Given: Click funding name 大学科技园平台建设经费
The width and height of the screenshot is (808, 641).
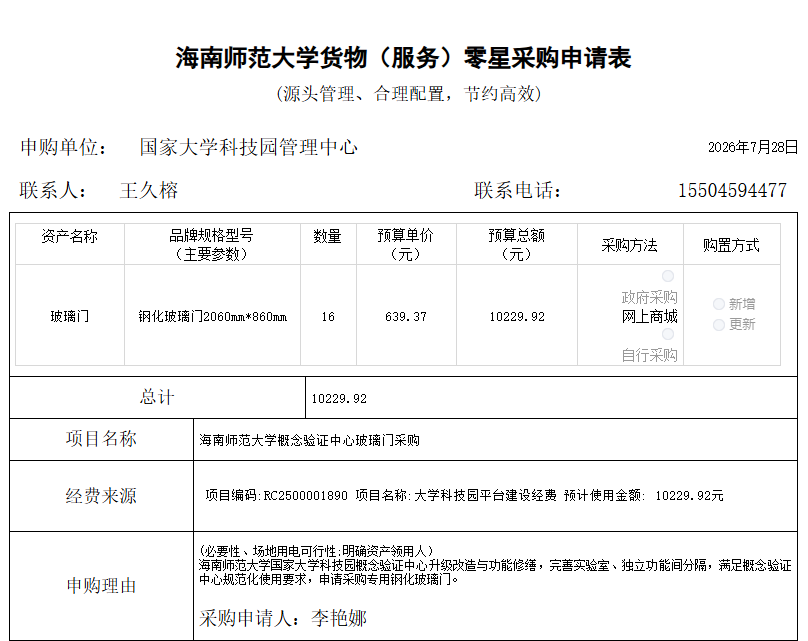Looking at the screenshot, I should pos(485,496).
